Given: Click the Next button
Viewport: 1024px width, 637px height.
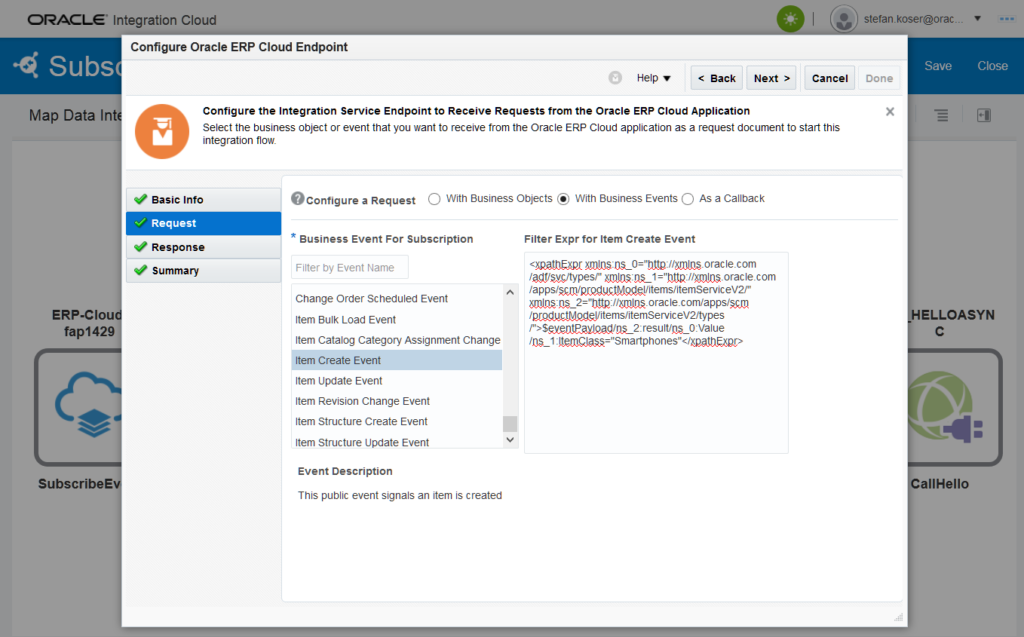Looking at the screenshot, I should 772,78.
